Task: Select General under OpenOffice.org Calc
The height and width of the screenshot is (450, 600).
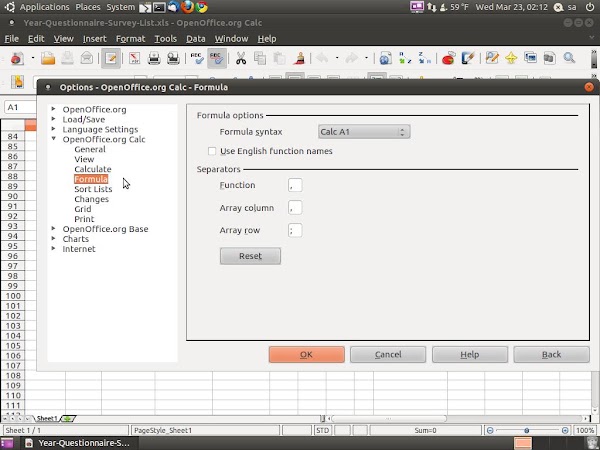Action: (90, 149)
